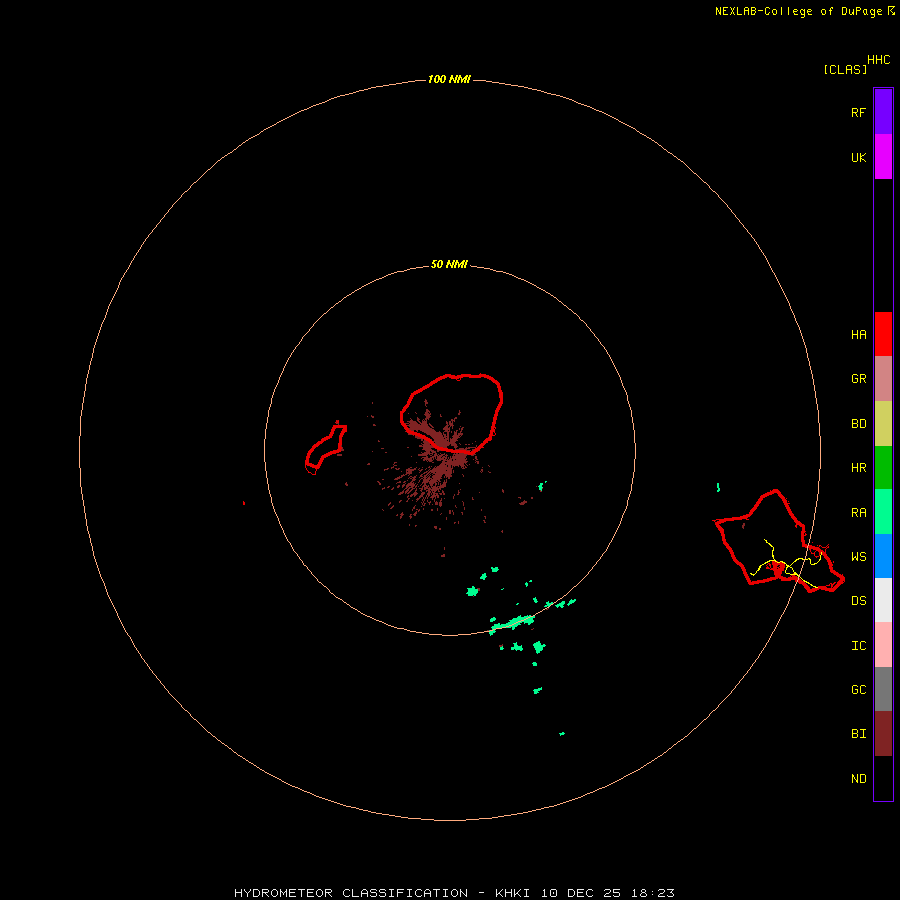
Task: Click the DS white legend swatch
Action: pyautogui.click(x=883, y=600)
